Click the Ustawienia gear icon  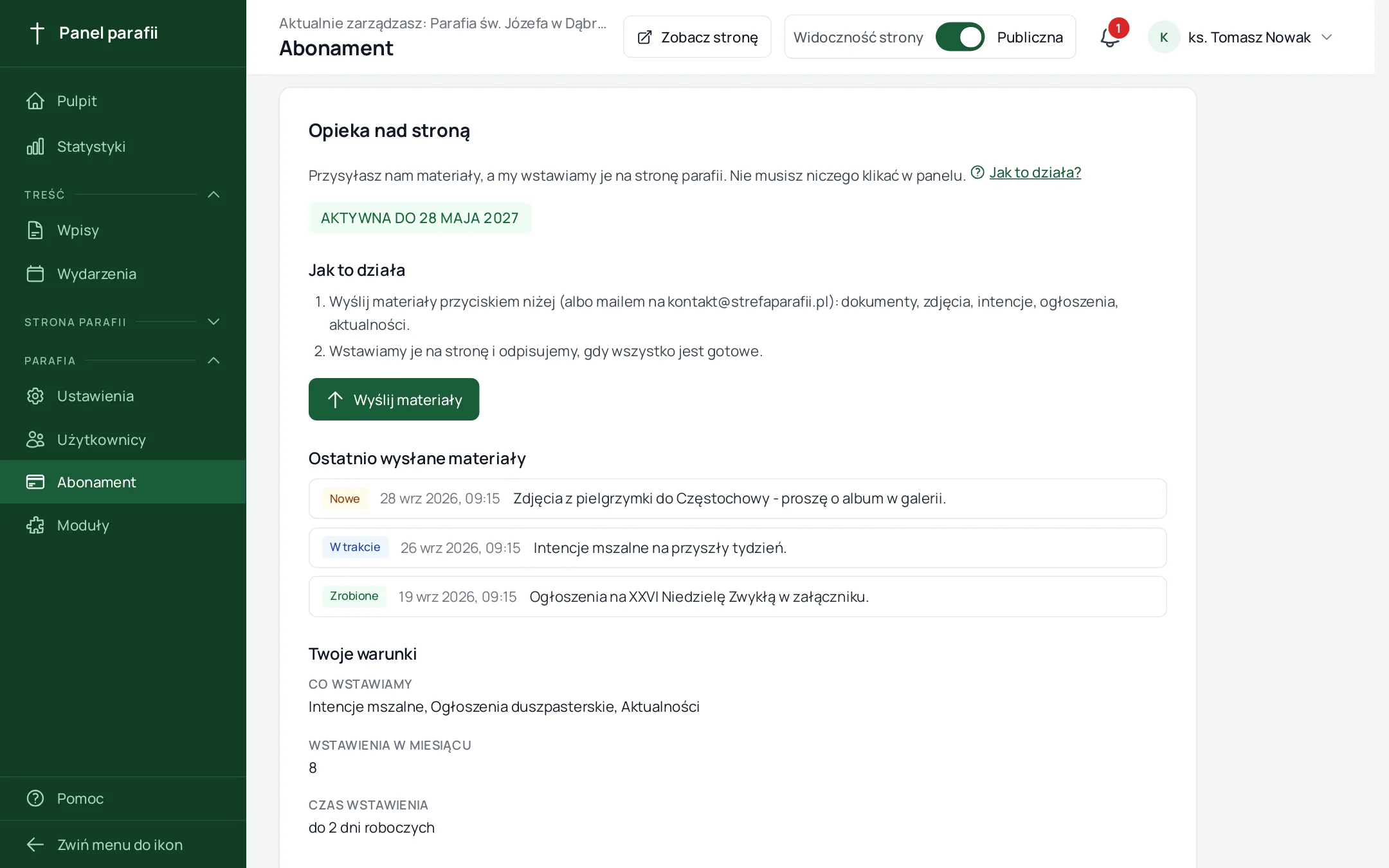[x=35, y=396]
